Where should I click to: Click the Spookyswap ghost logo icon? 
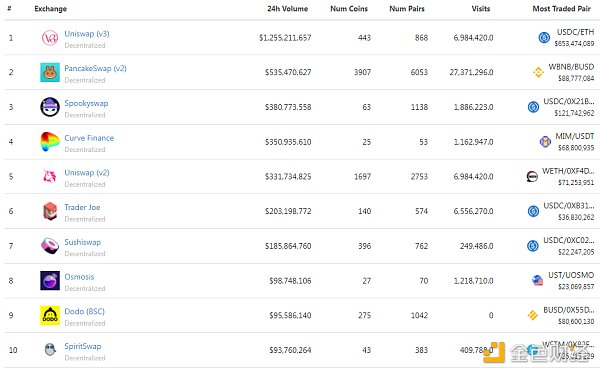point(50,107)
